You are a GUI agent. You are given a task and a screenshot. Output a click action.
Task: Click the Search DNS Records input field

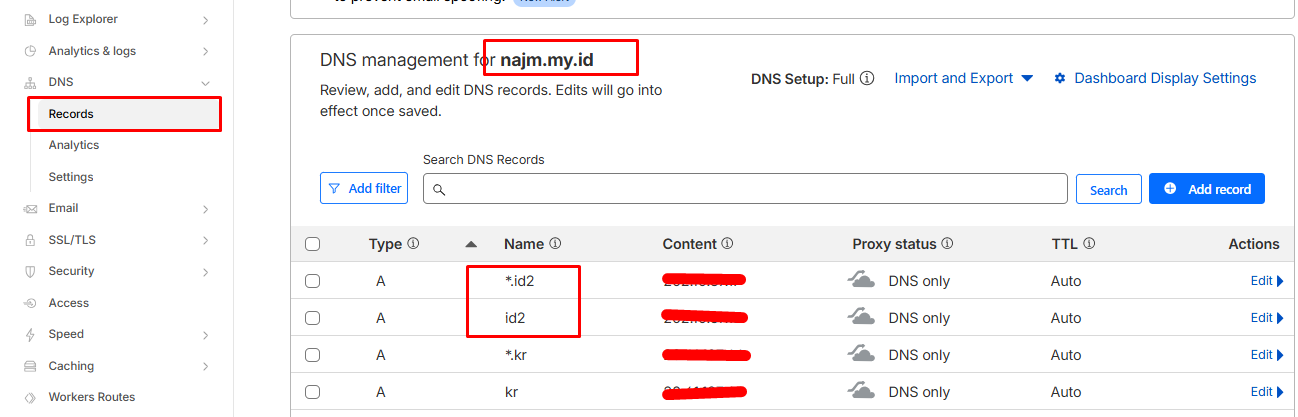(745, 189)
